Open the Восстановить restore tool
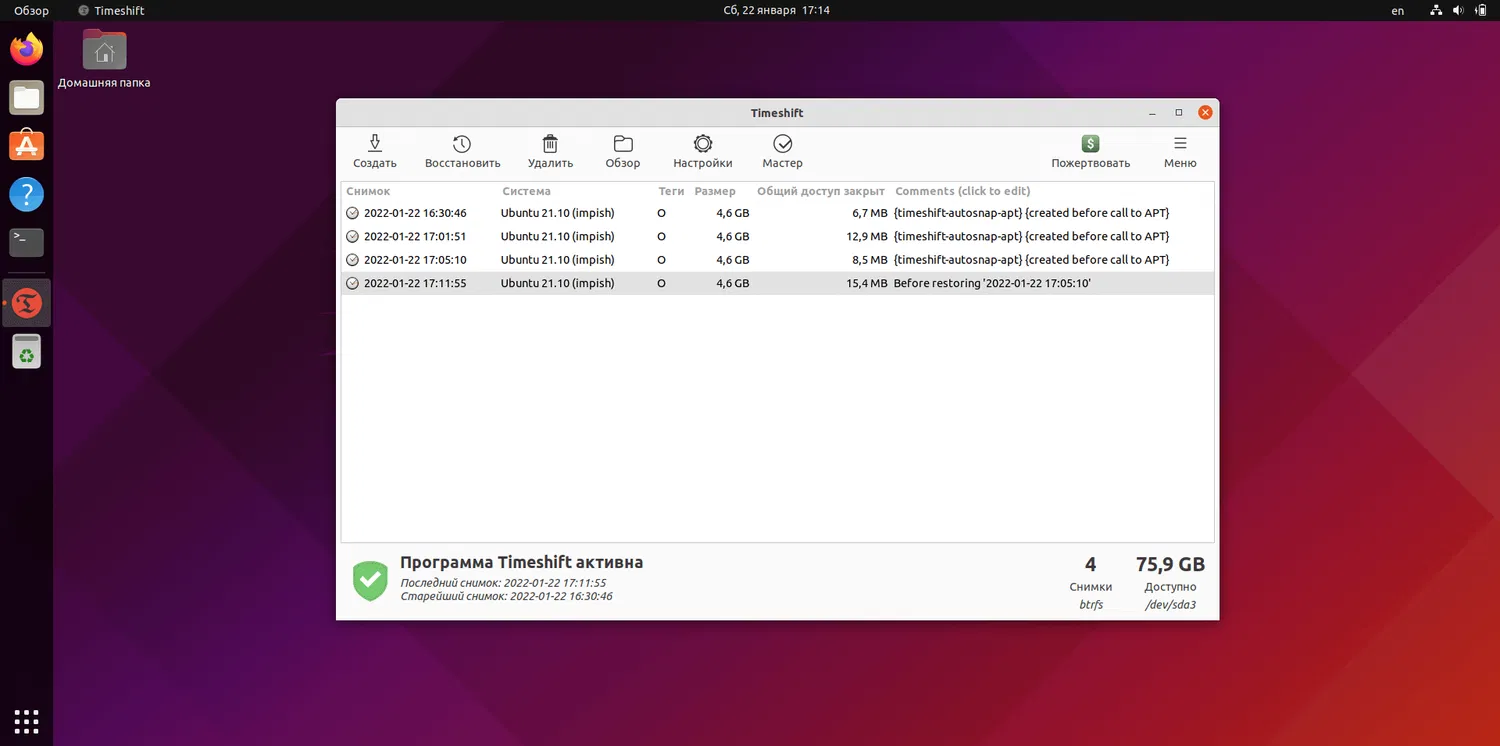The height and width of the screenshot is (746, 1500). pyautogui.click(x=462, y=152)
